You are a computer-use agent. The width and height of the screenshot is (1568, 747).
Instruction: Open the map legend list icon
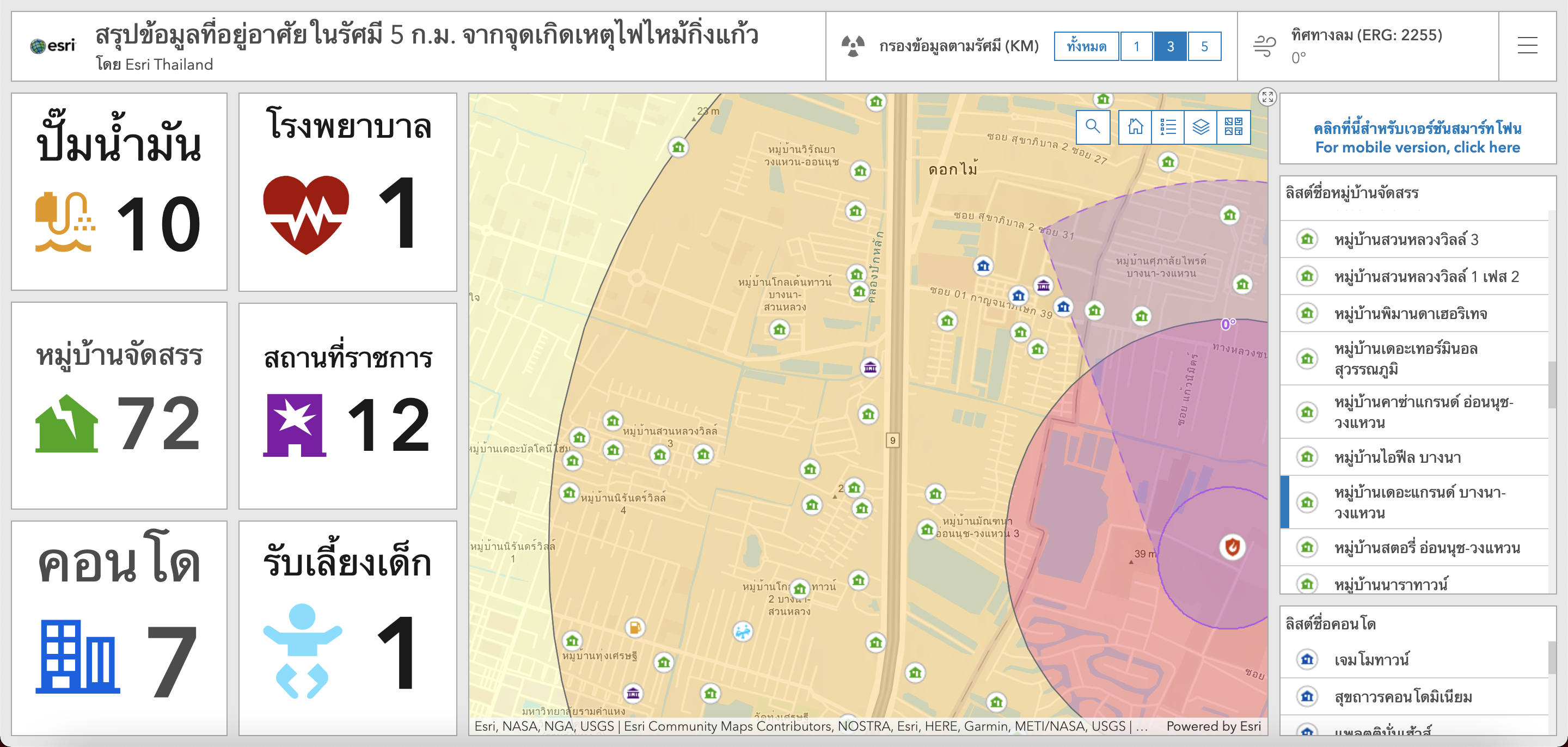[1167, 127]
